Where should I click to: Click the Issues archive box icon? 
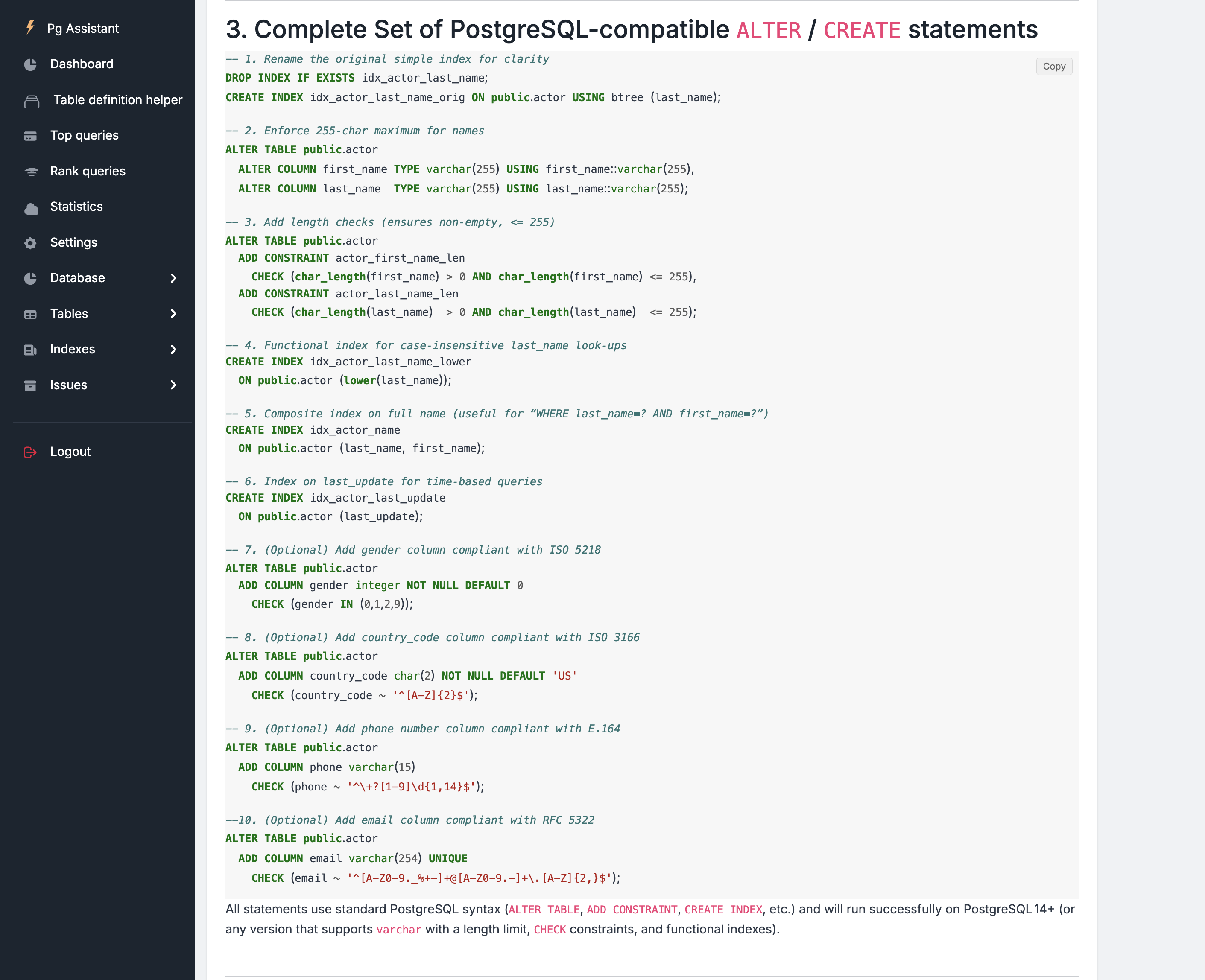click(30, 385)
